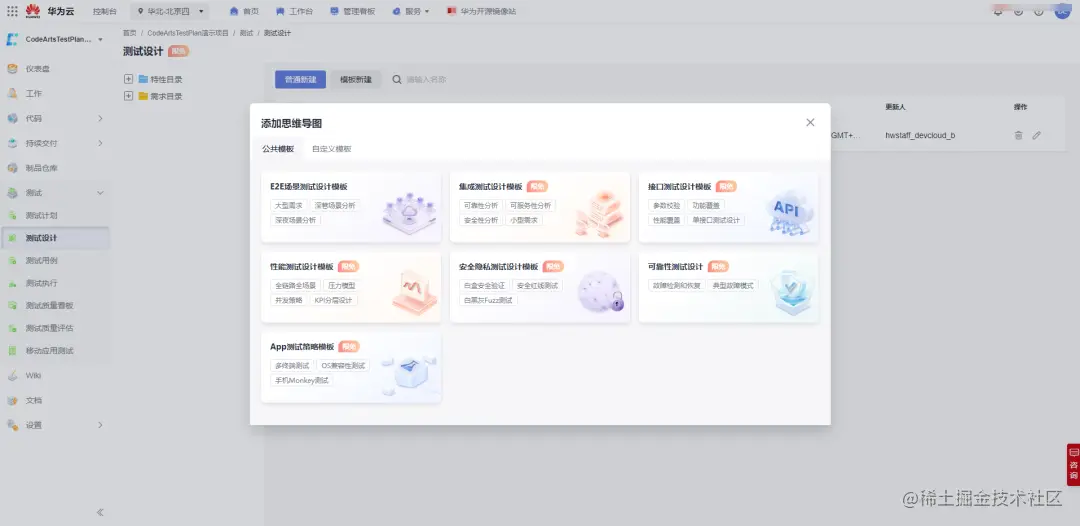Expand the 服务 services dropdown
This screenshot has height=526, width=1080.
tap(411, 12)
